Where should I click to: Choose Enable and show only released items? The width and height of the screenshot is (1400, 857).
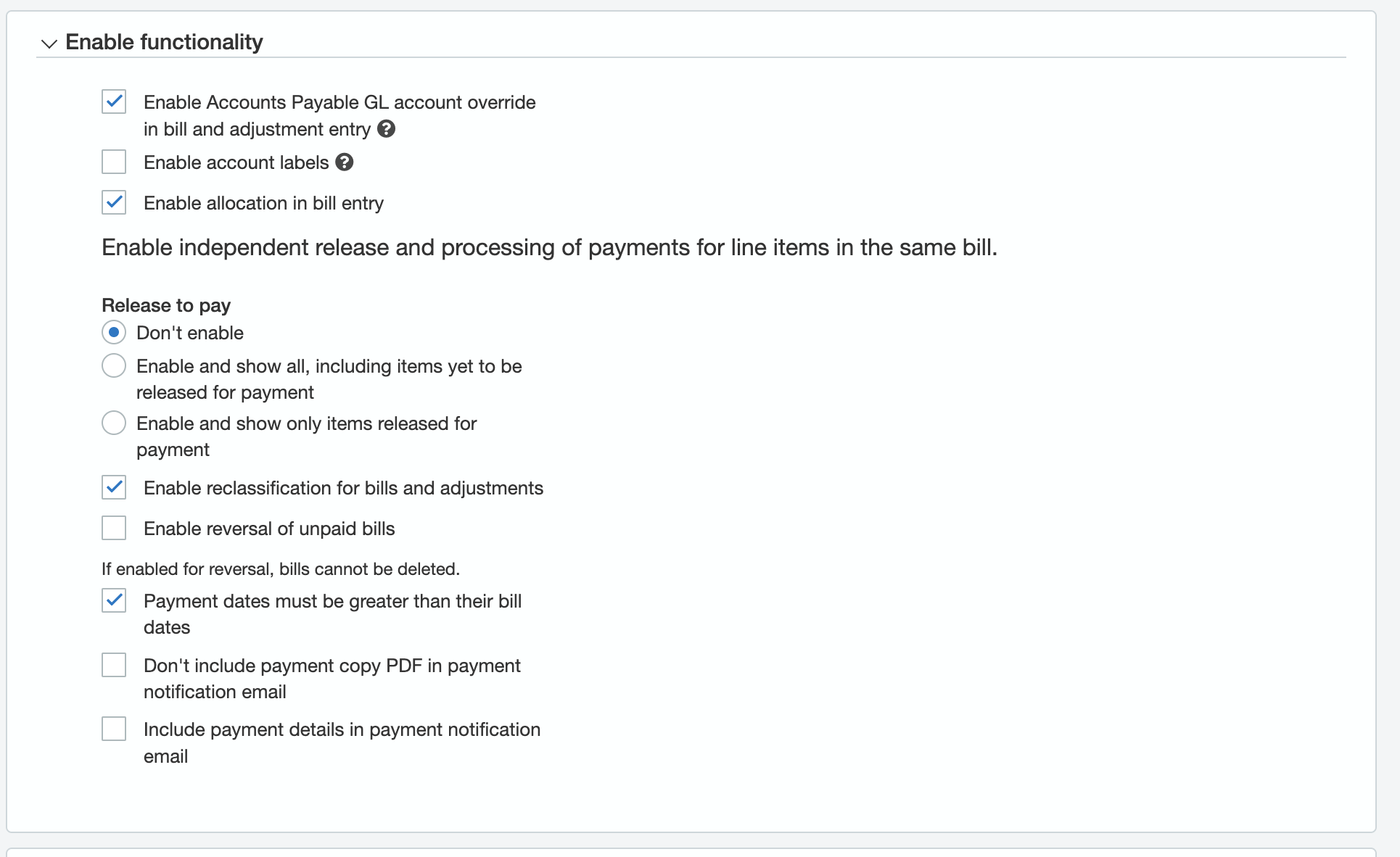coord(114,423)
